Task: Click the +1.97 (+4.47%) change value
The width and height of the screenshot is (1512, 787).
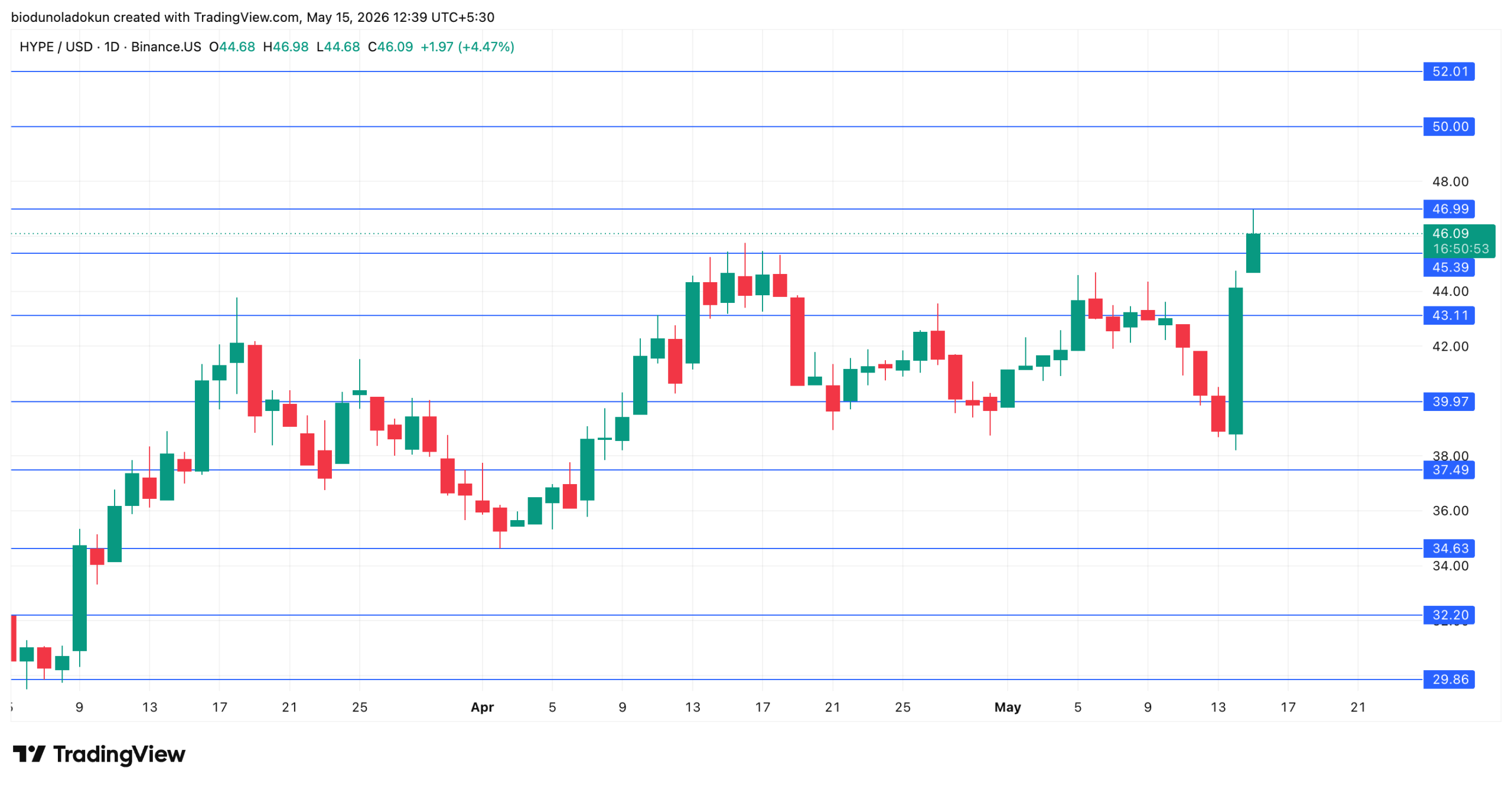Action: (x=467, y=47)
